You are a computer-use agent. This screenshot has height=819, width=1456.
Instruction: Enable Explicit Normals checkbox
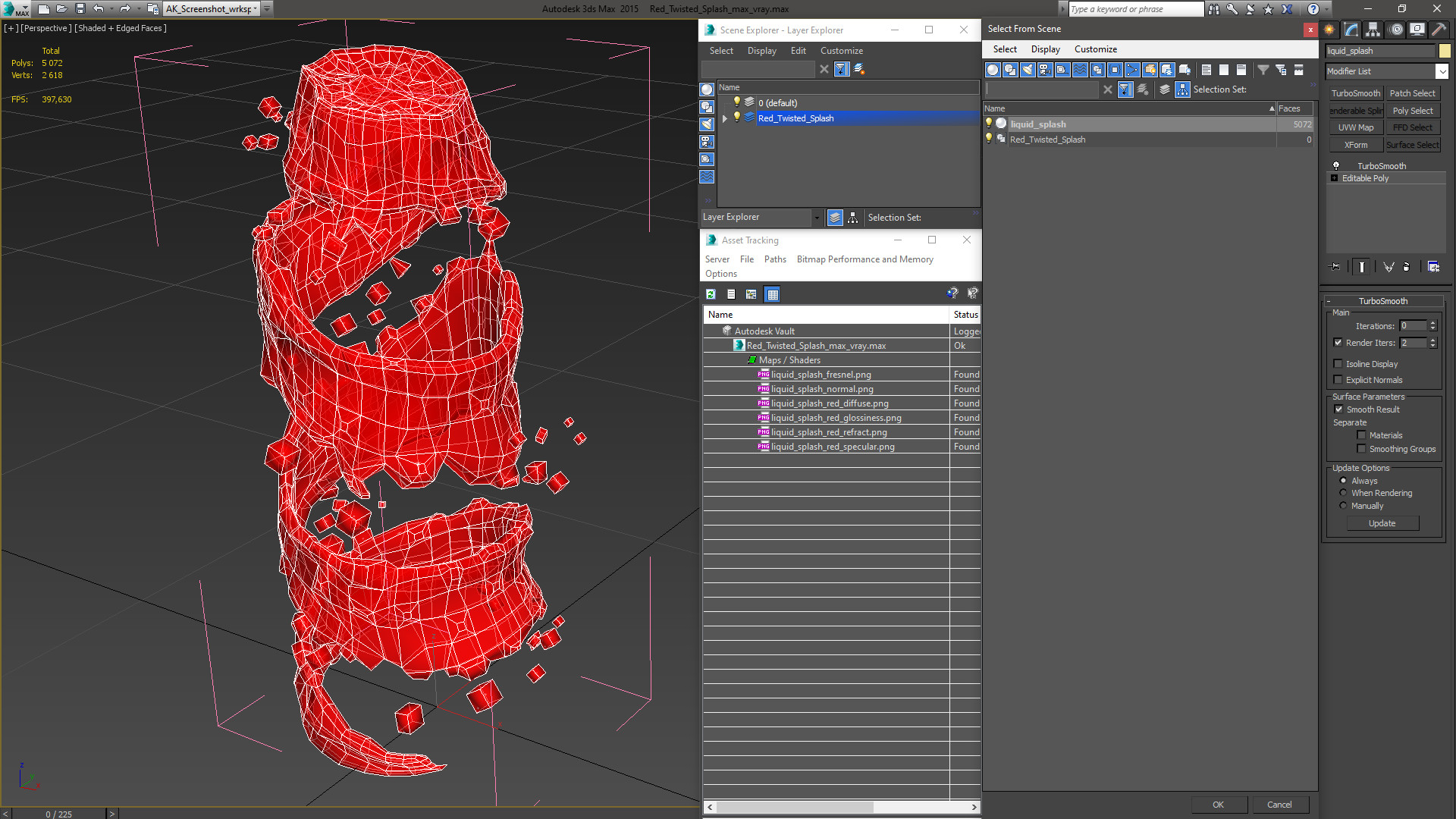coord(1338,380)
